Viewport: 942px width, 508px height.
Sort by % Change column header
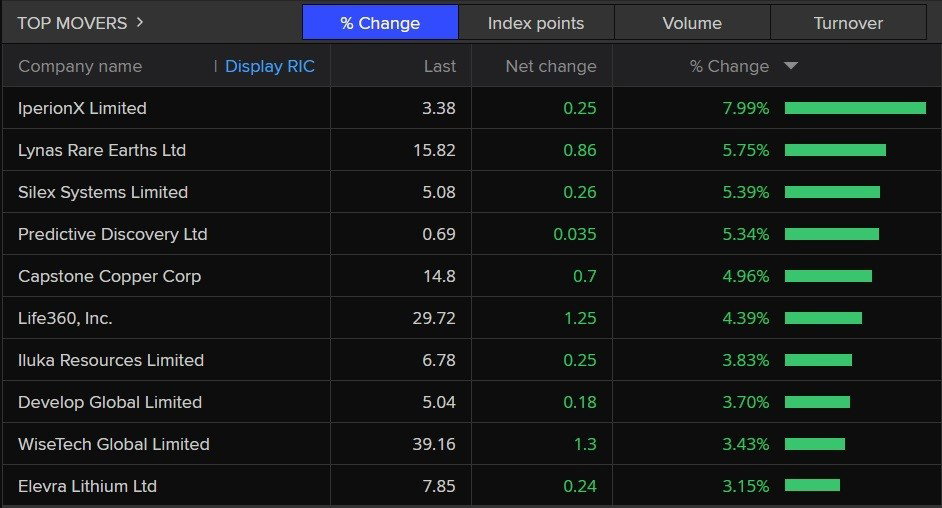[x=729, y=66]
